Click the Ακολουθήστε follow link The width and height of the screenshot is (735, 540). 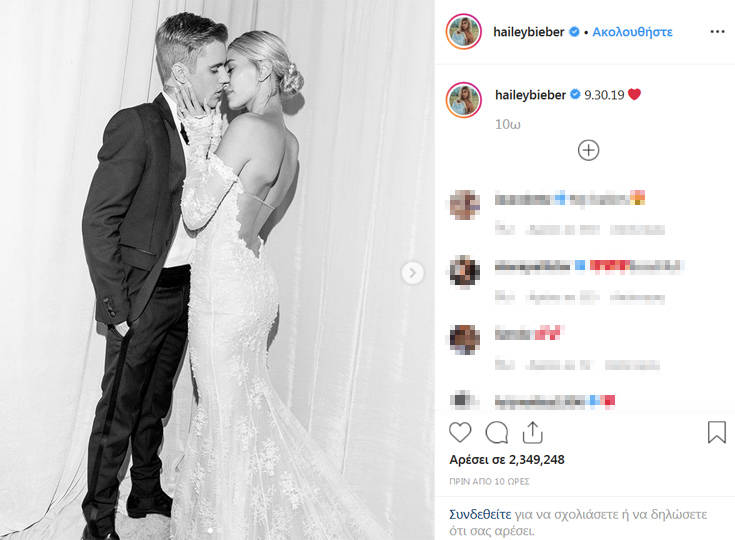tap(632, 32)
